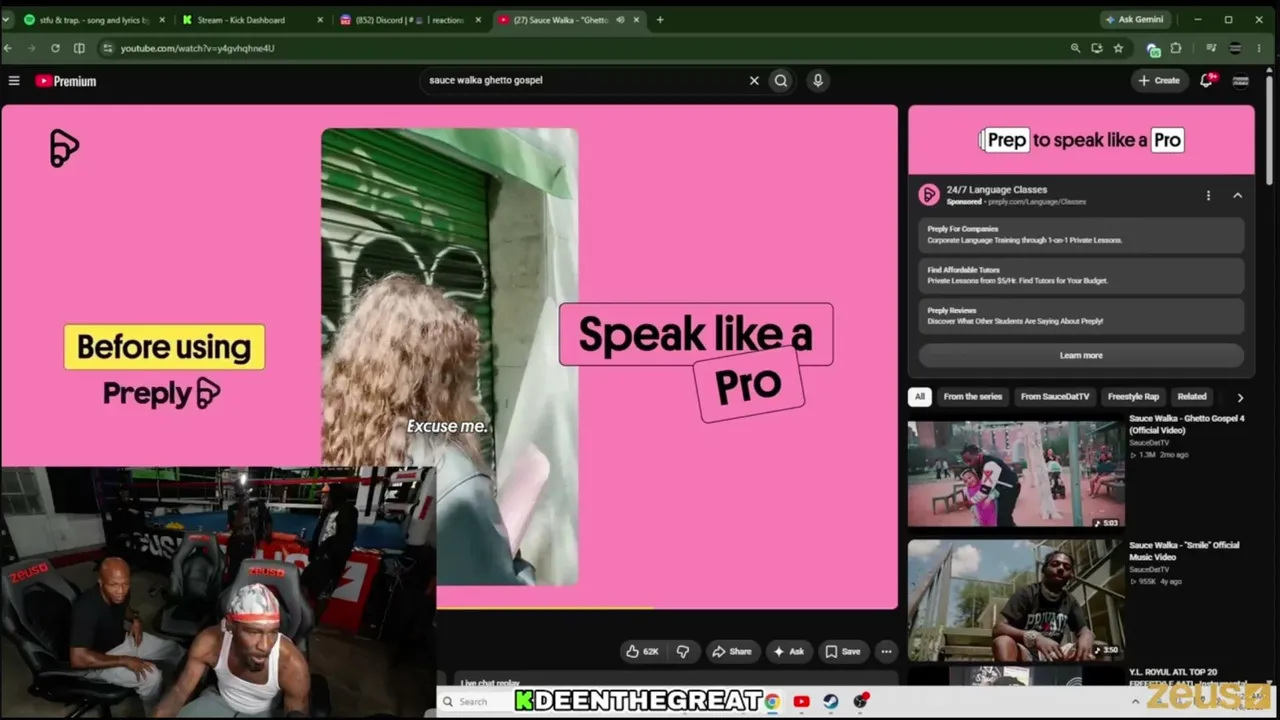
Task: Open the Preply ad options menu
Action: 1208,196
